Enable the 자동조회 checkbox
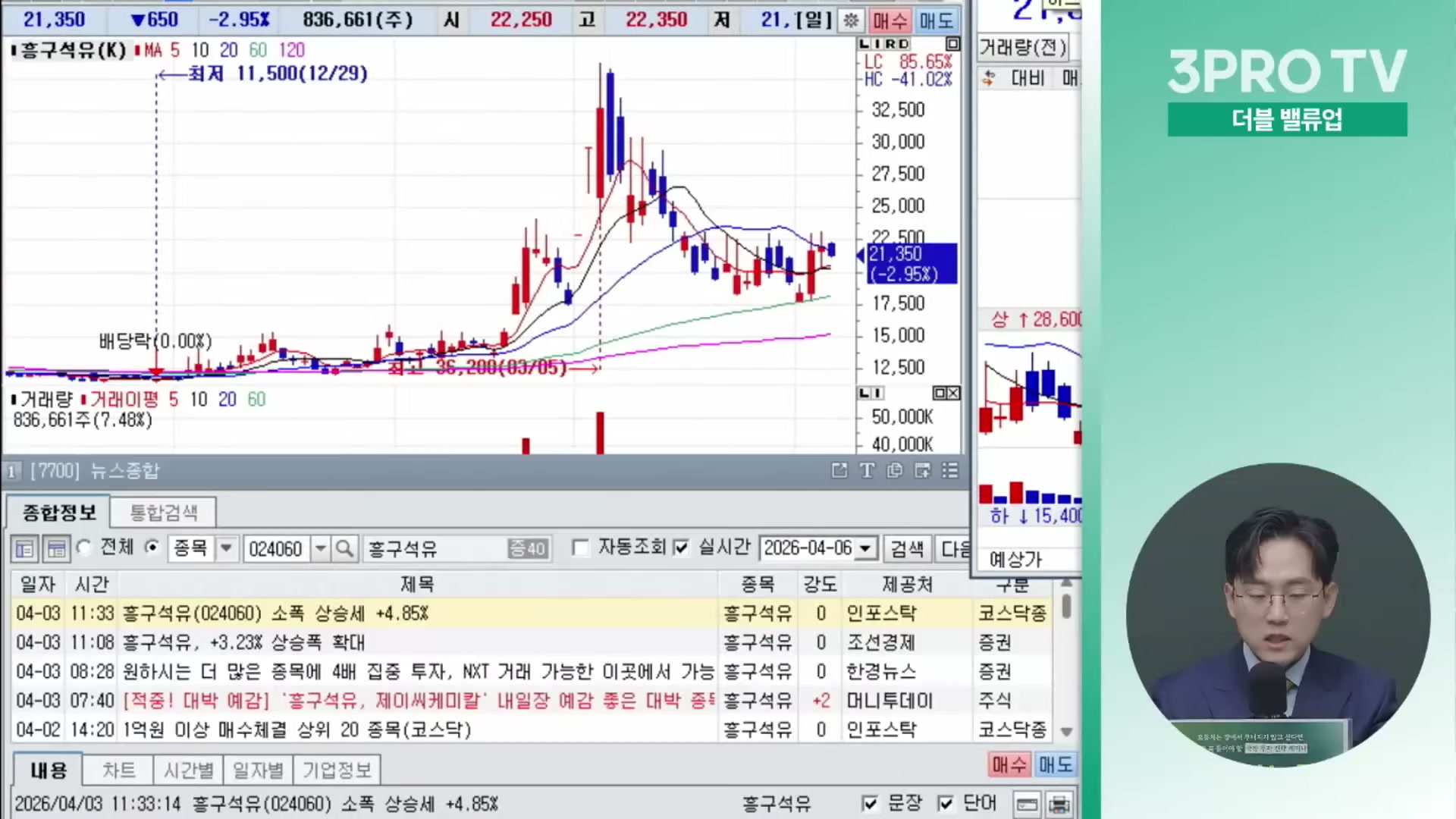Viewport: 1456px width, 819px height. point(580,548)
